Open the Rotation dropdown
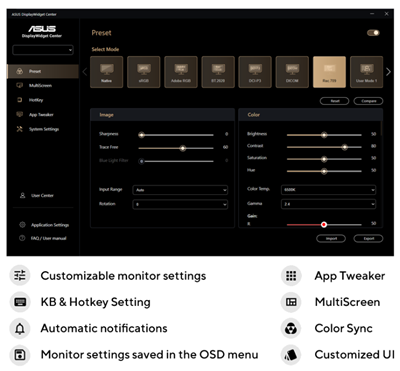The image size is (400, 371). click(x=180, y=204)
